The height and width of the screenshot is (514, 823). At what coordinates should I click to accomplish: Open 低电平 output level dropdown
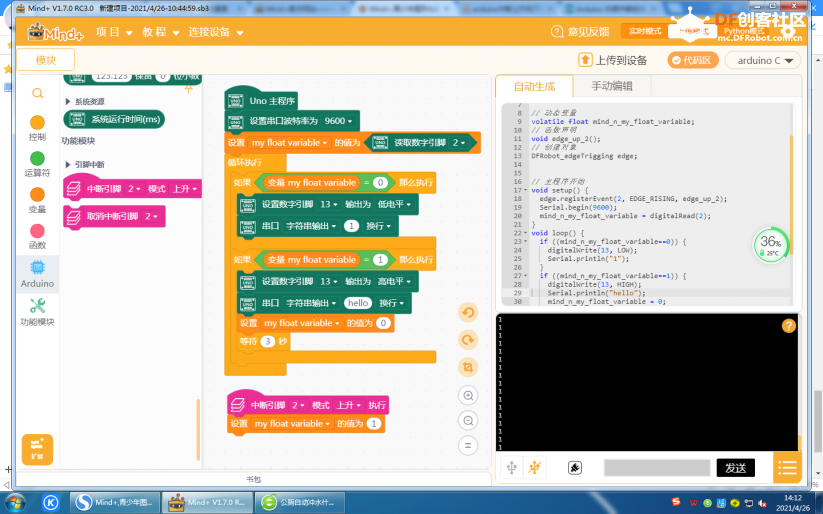[394, 204]
